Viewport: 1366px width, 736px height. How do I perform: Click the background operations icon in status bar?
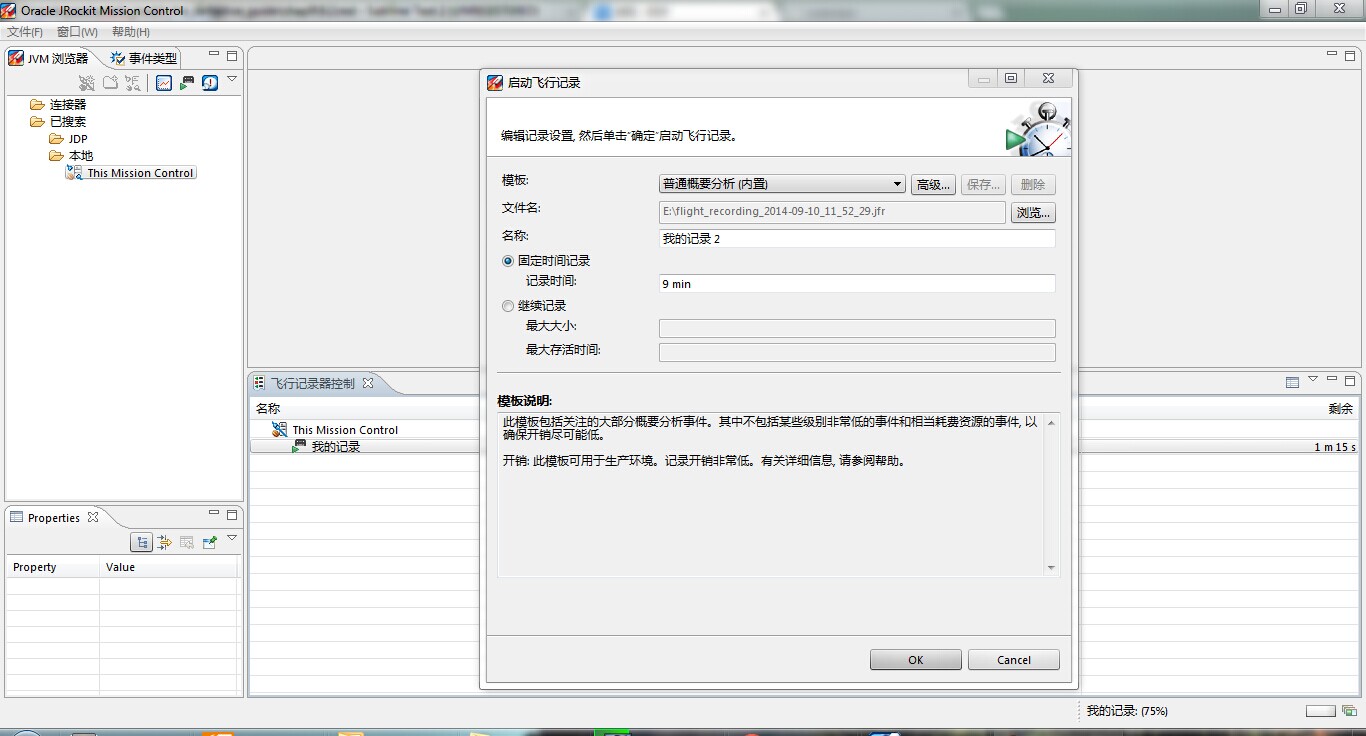click(1349, 711)
